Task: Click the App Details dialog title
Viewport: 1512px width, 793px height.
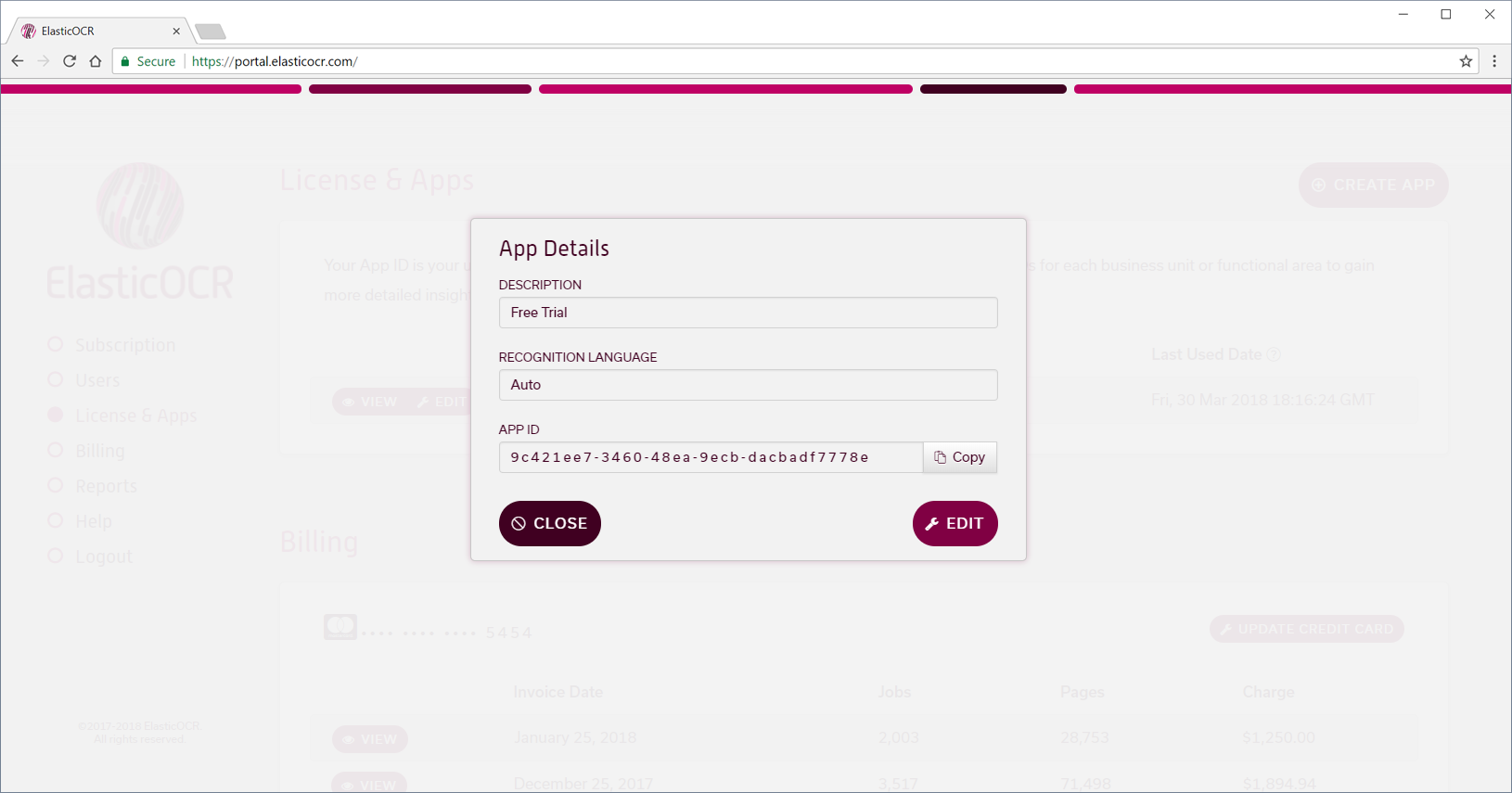Action: pyautogui.click(x=554, y=249)
